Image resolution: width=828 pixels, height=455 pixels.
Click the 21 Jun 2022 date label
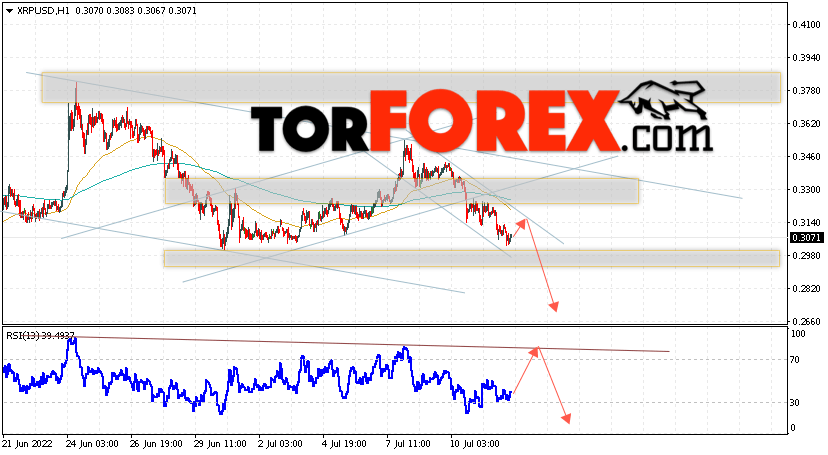coord(27,444)
